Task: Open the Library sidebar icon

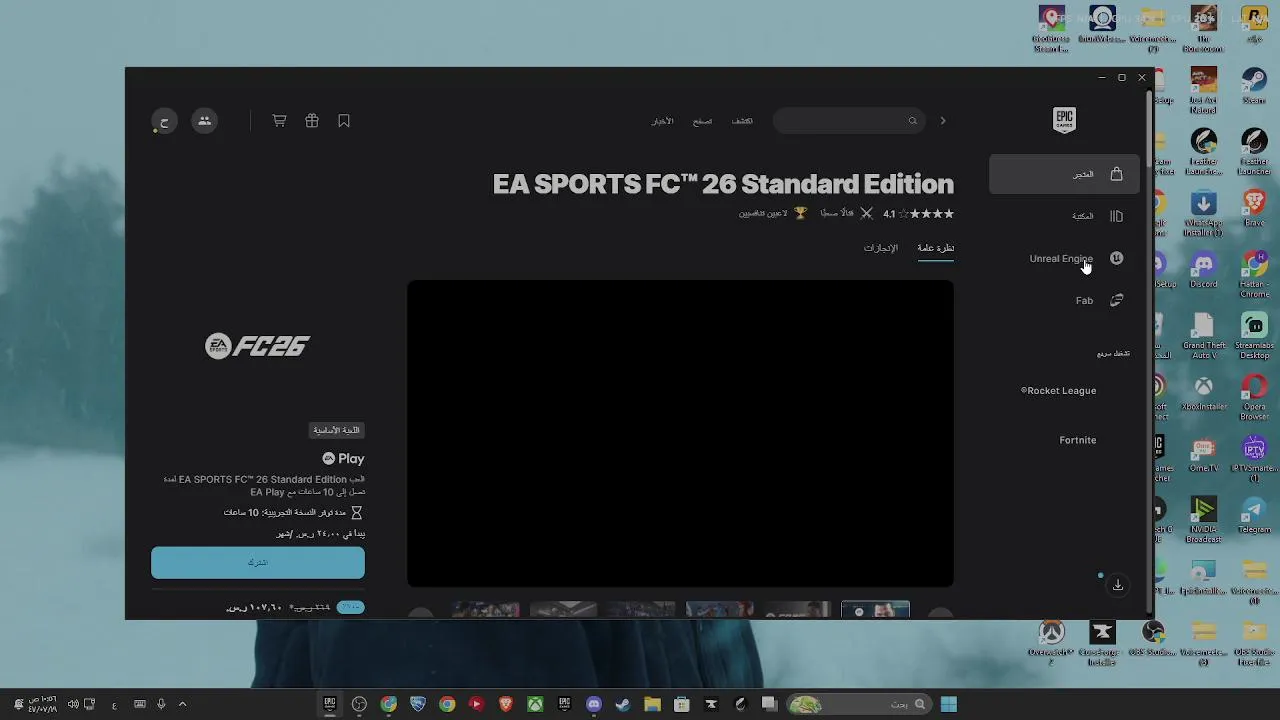Action: click(1116, 216)
